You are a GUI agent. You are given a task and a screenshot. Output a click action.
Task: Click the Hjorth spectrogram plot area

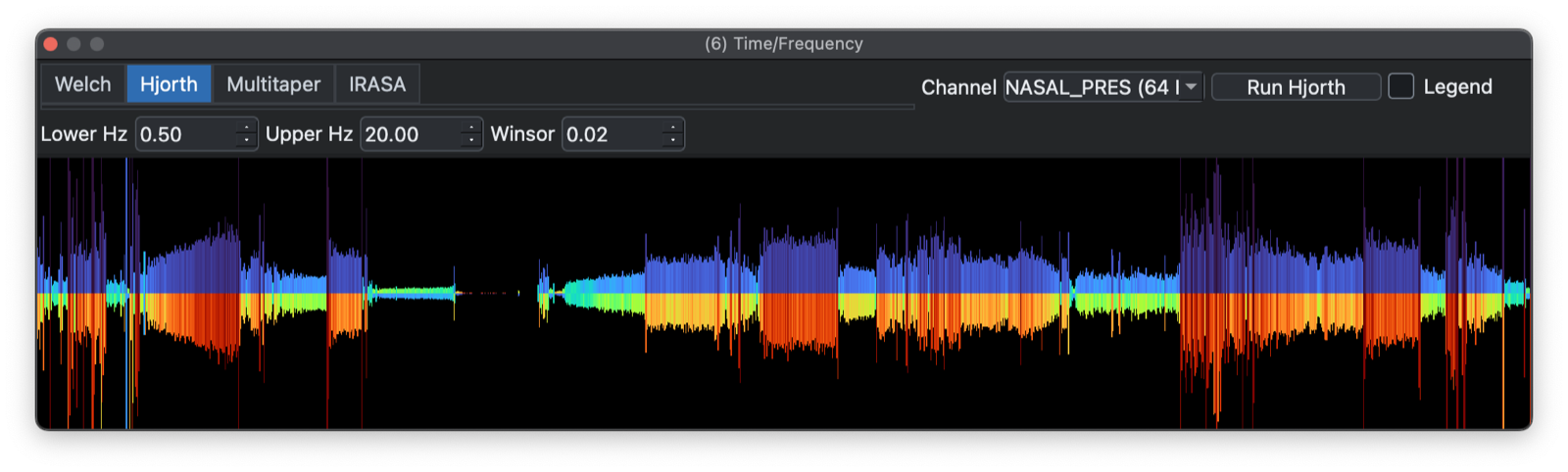click(784, 293)
